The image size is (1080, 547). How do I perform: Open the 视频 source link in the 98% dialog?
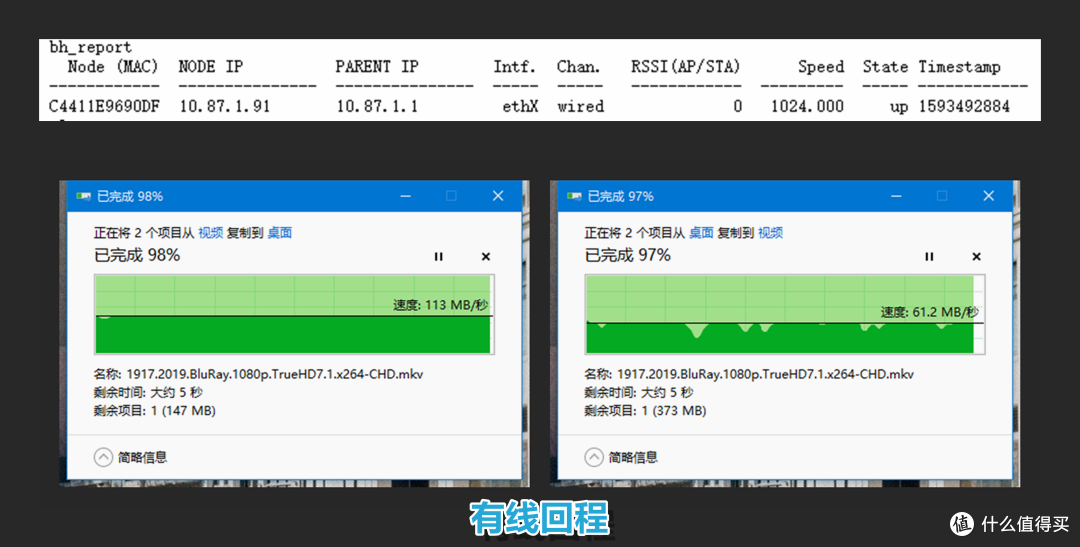(x=211, y=233)
